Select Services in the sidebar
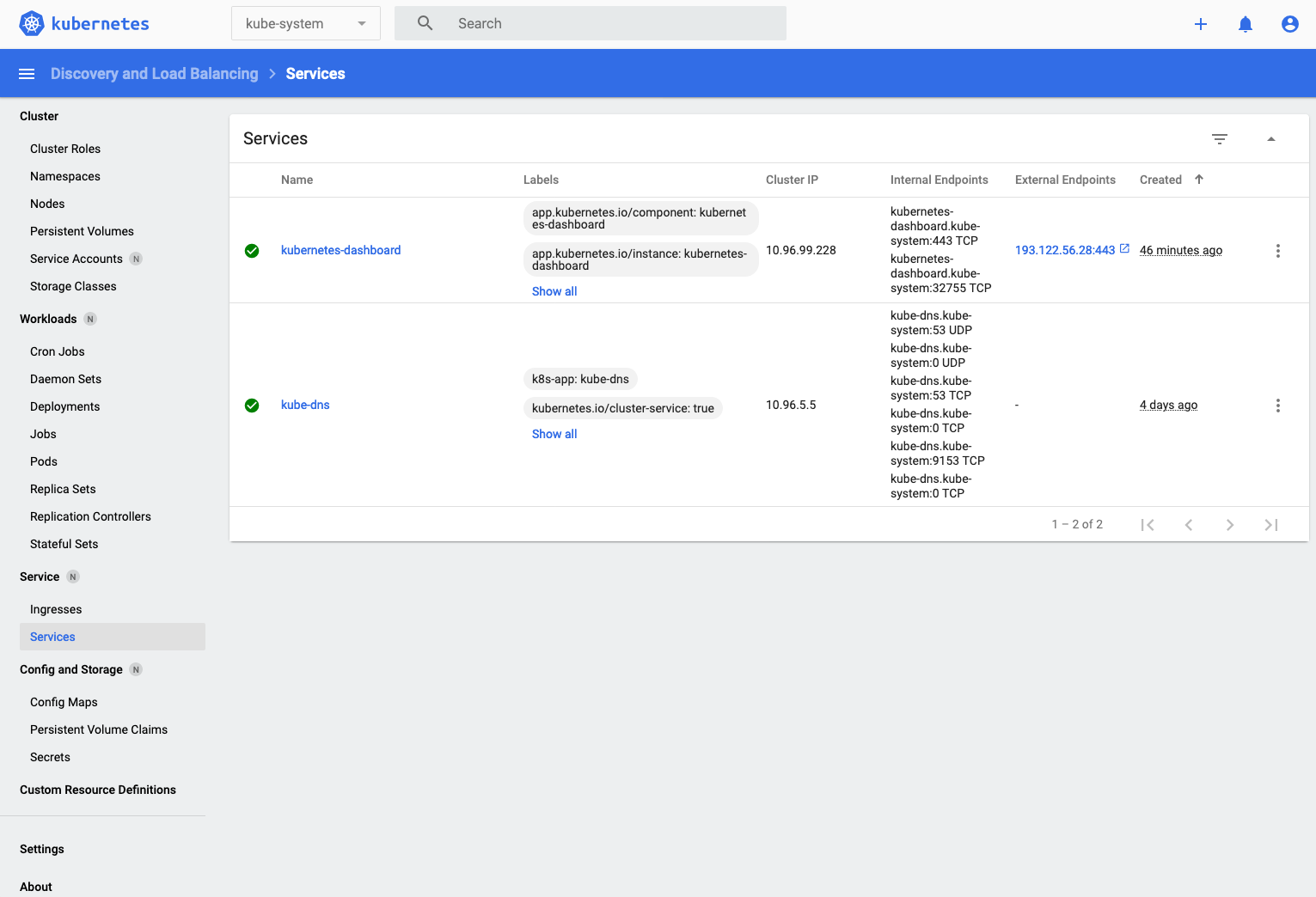The width and height of the screenshot is (1316, 897). pos(112,637)
